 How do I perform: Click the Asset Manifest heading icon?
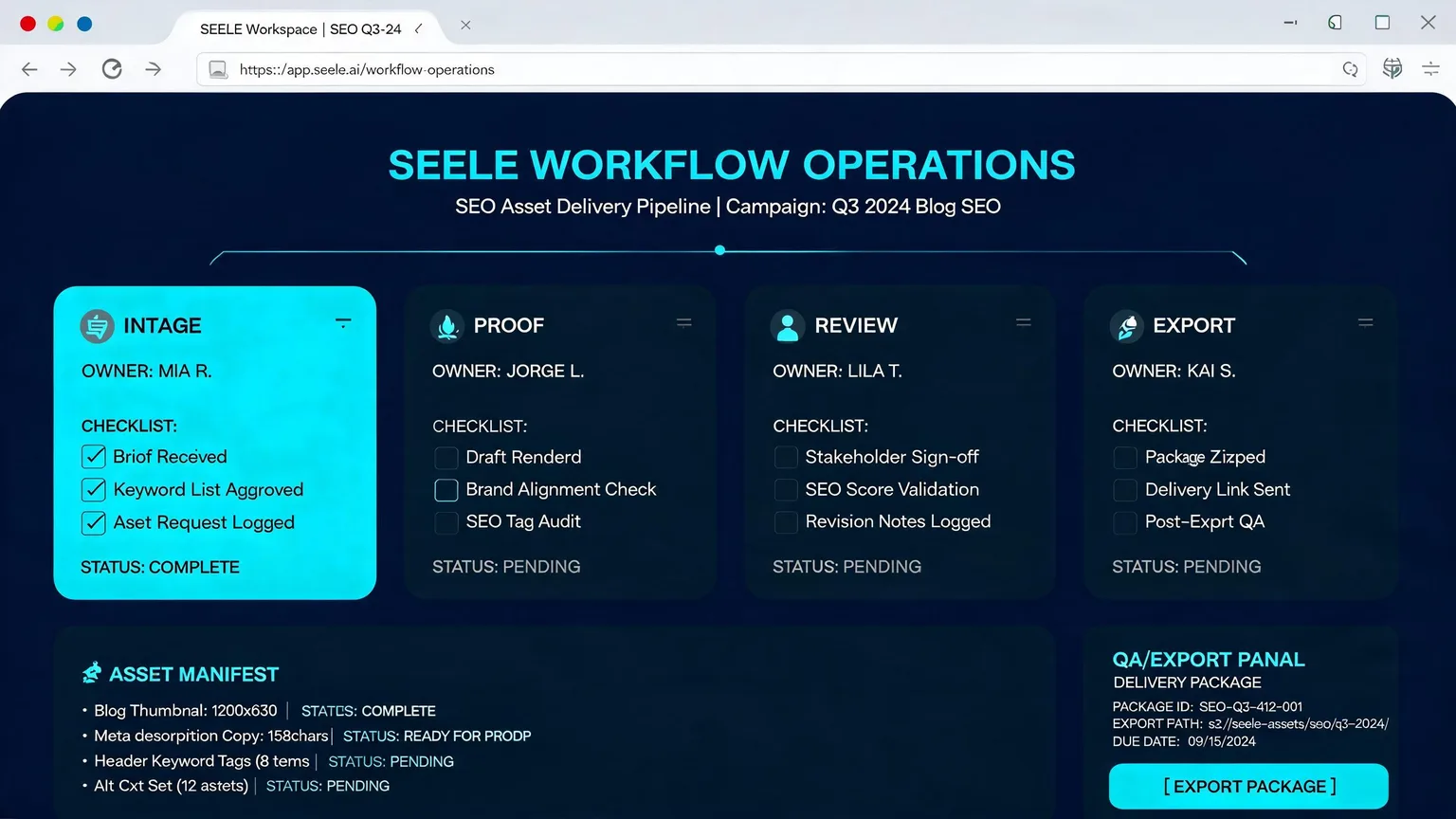pyautogui.click(x=92, y=673)
